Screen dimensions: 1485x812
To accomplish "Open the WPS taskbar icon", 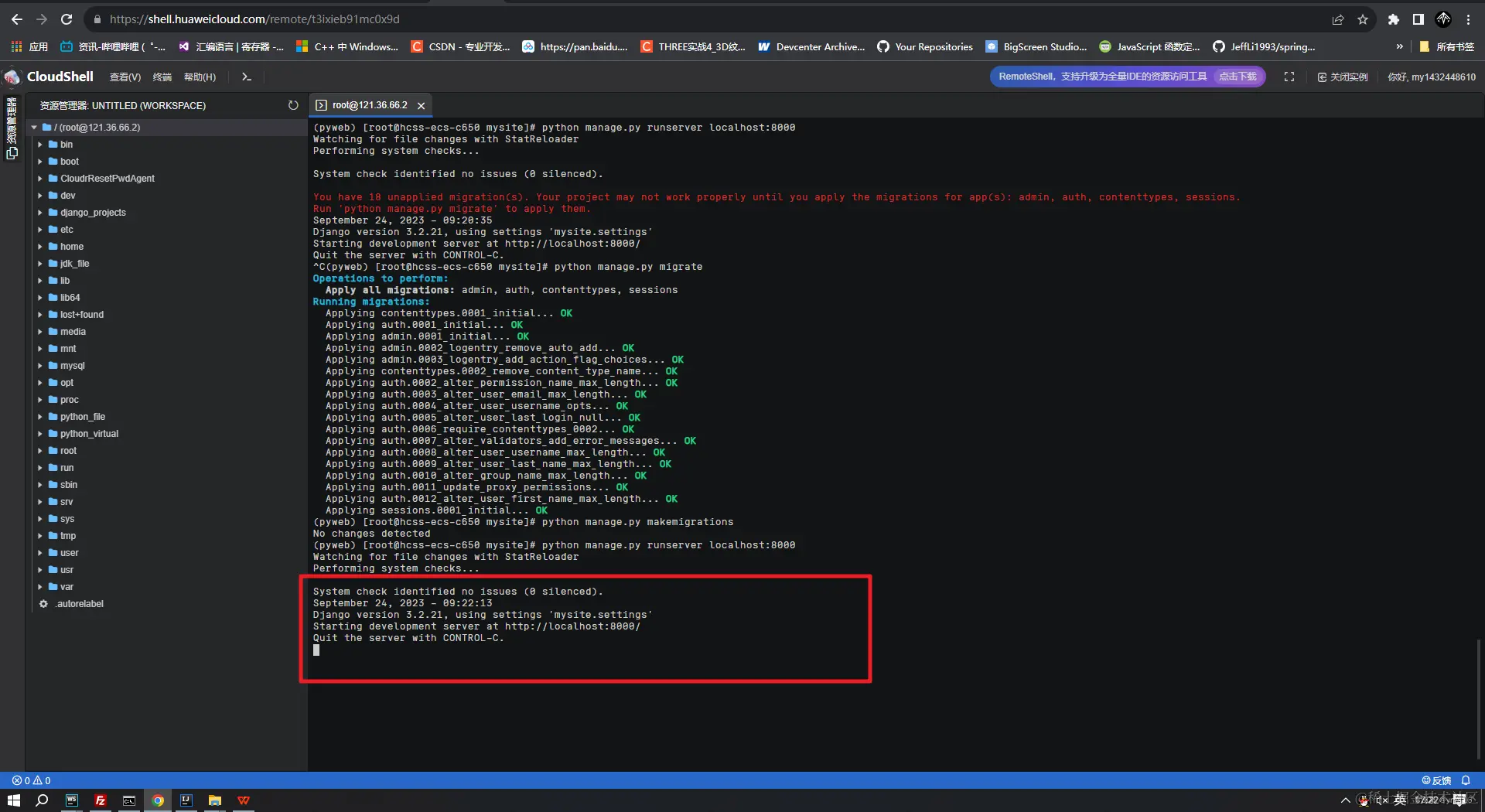I will coord(244,800).
